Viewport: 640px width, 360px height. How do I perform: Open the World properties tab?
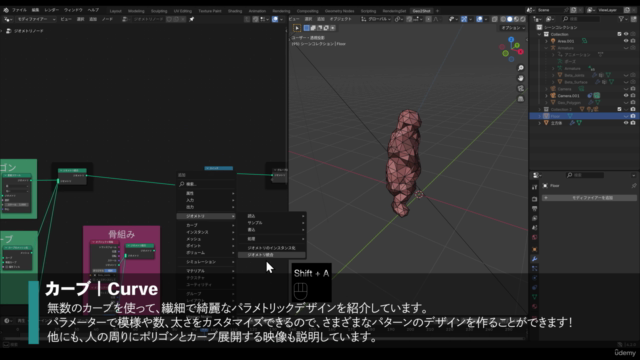point(535,238)
